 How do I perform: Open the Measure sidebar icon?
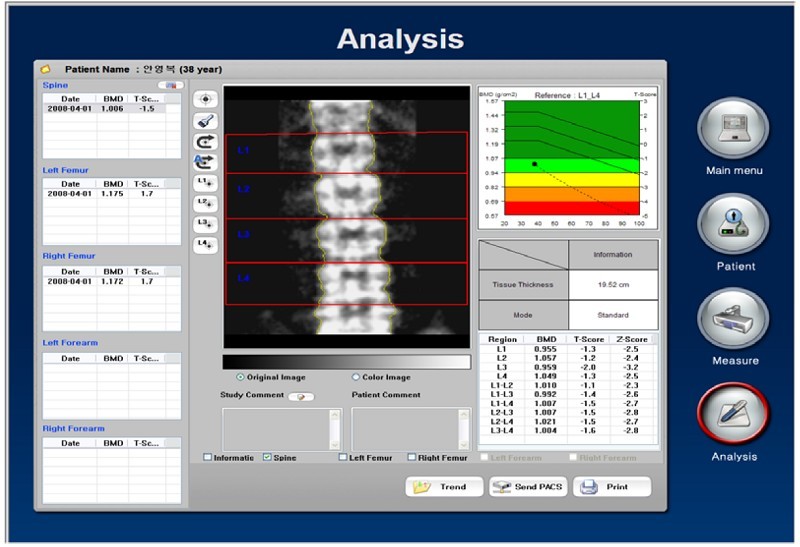733,319
